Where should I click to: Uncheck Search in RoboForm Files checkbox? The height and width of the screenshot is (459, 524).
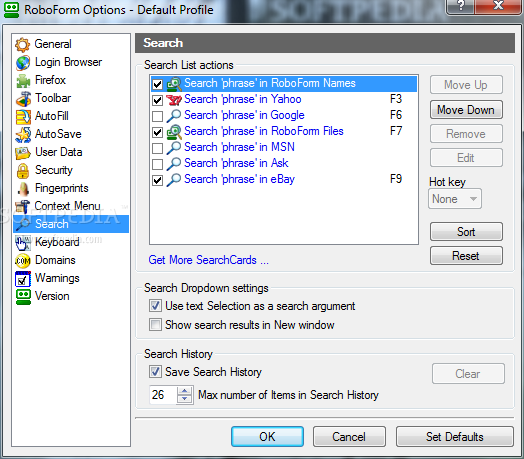point(157,132)
